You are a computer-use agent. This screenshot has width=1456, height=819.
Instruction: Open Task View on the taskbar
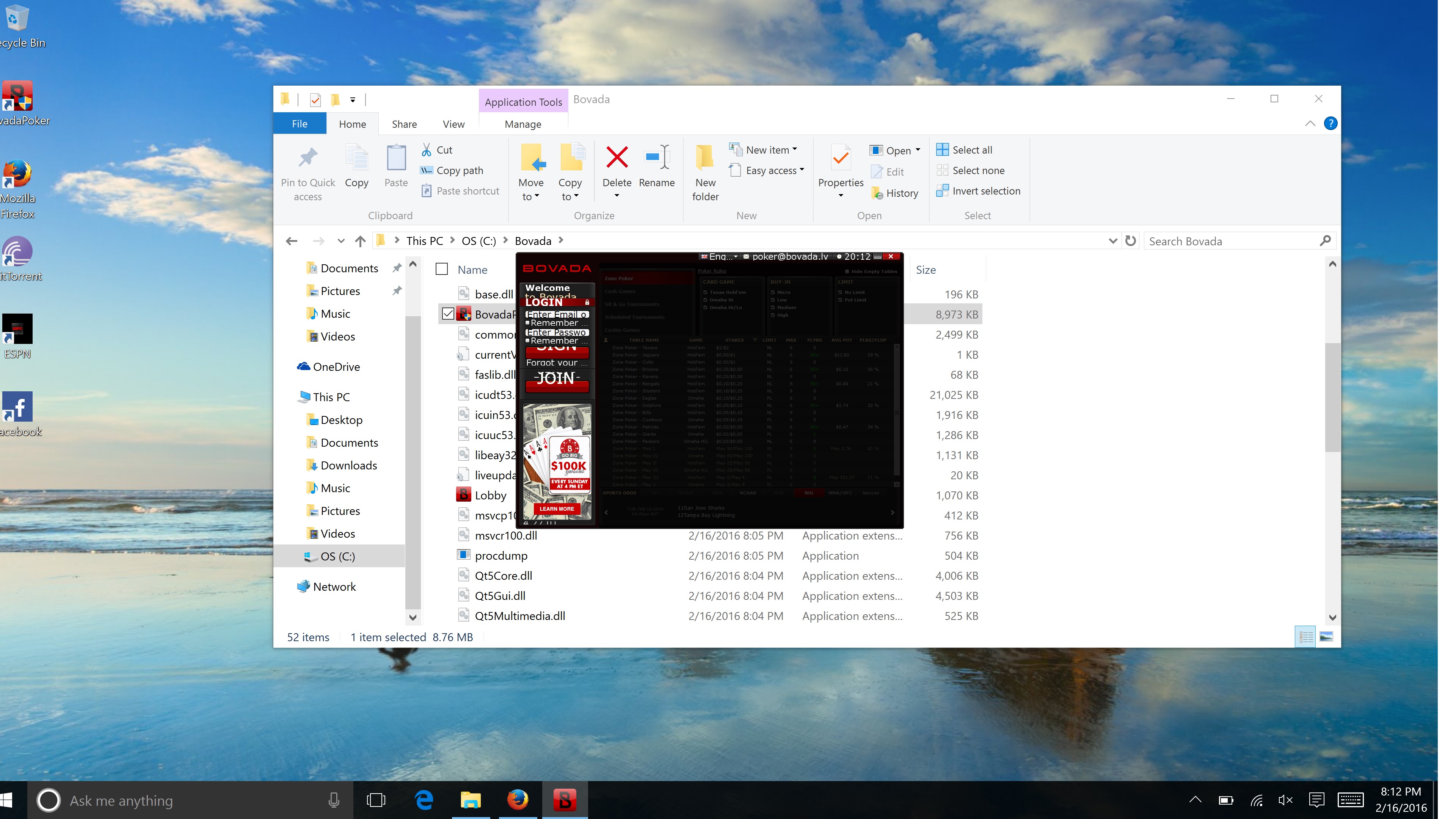(375, 800)
